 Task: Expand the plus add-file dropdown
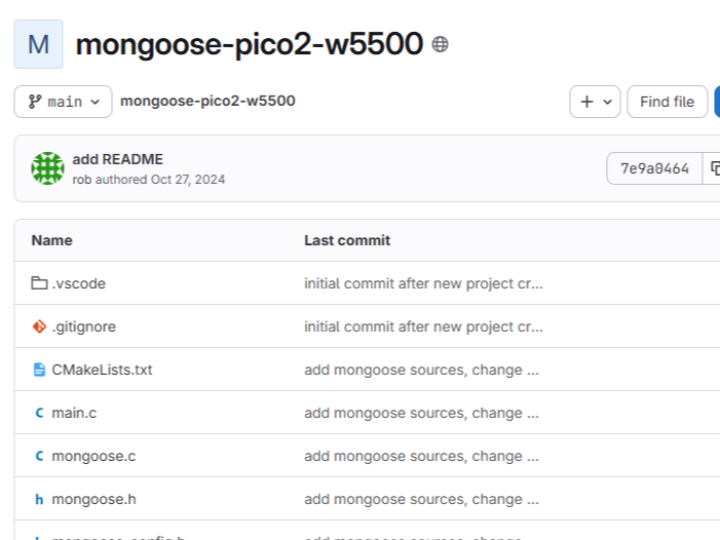595,102
